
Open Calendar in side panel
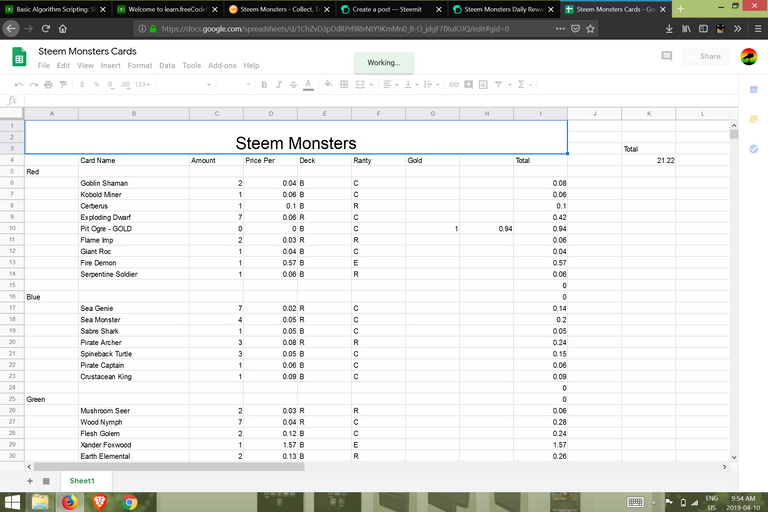(753, 90)
